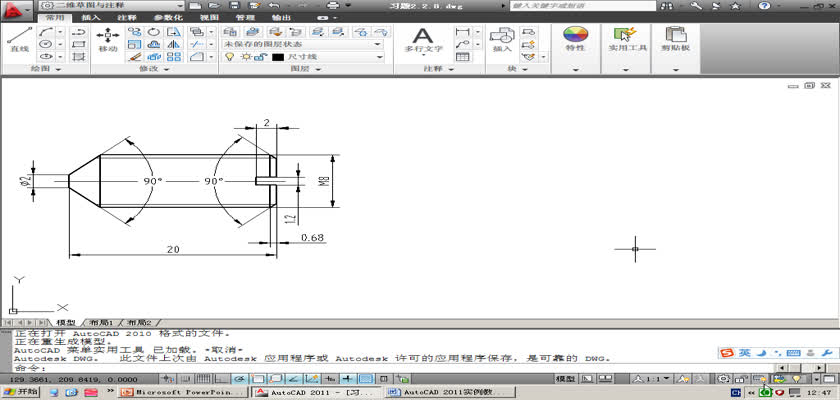Click the Plot printer icon in title bar
Image resolution: width=840 pixels, height=400 pixels.
click(x=333, y=5)
